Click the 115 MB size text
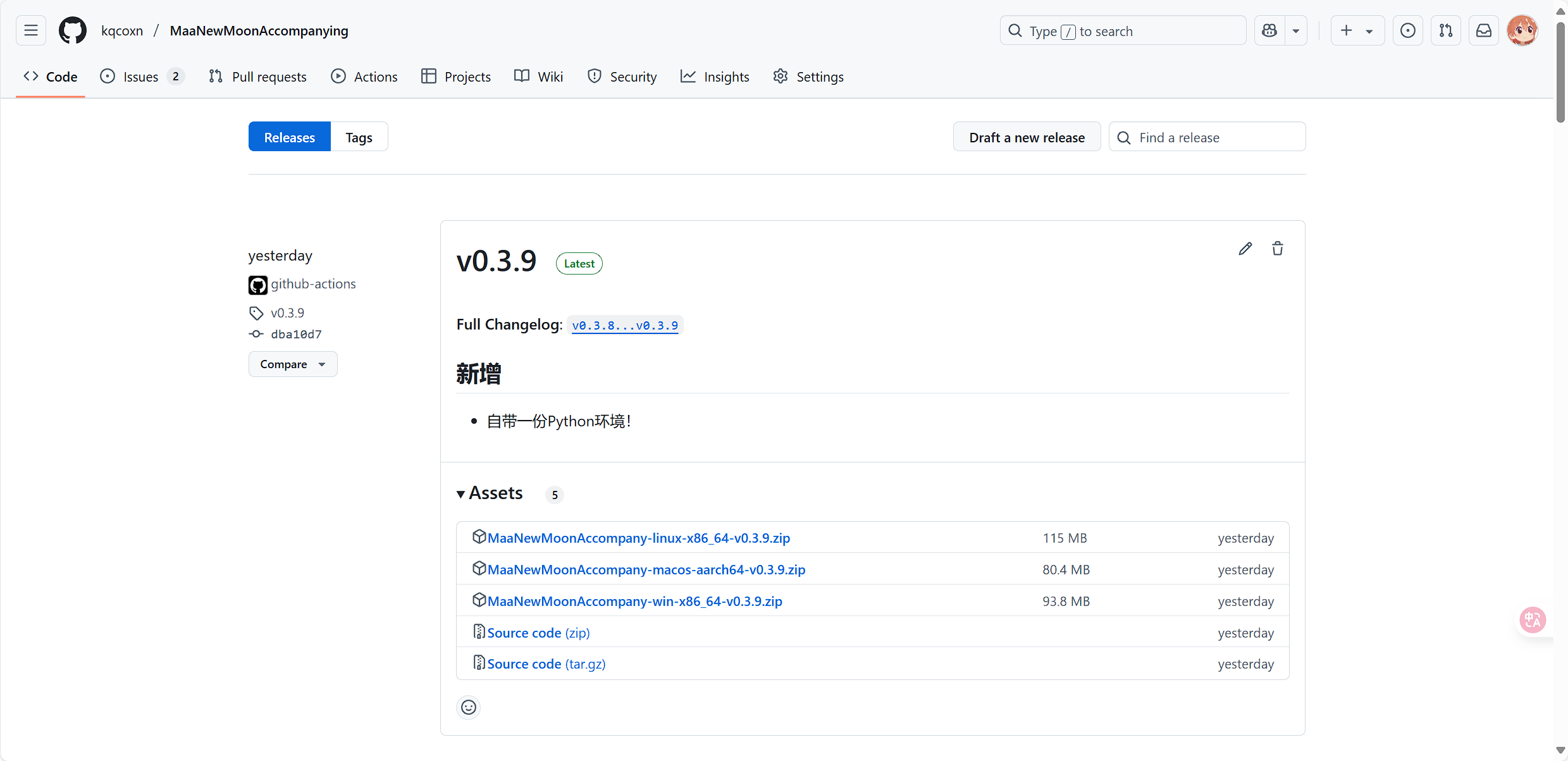Screen dimensions: 1568x761 pos(1065,538)
